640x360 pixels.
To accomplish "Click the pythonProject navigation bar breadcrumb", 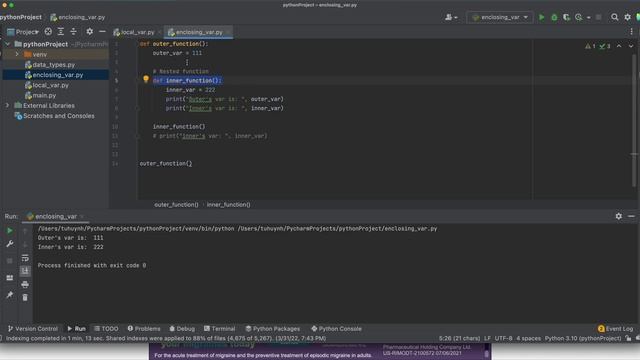I will (x=20, y=17).
